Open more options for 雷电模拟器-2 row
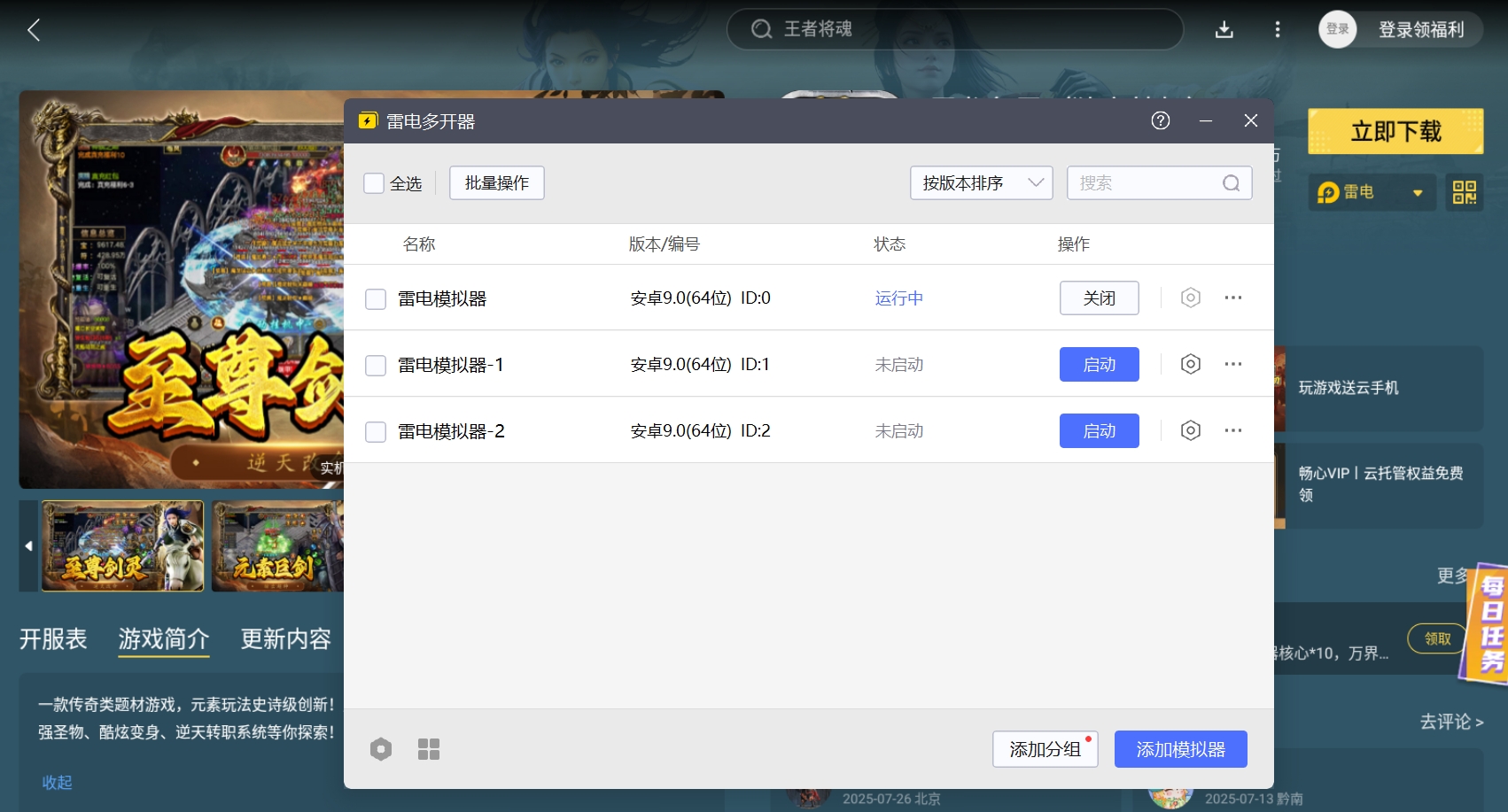Viewport: 1508px width, 812px height. [x=1233, y=430]
